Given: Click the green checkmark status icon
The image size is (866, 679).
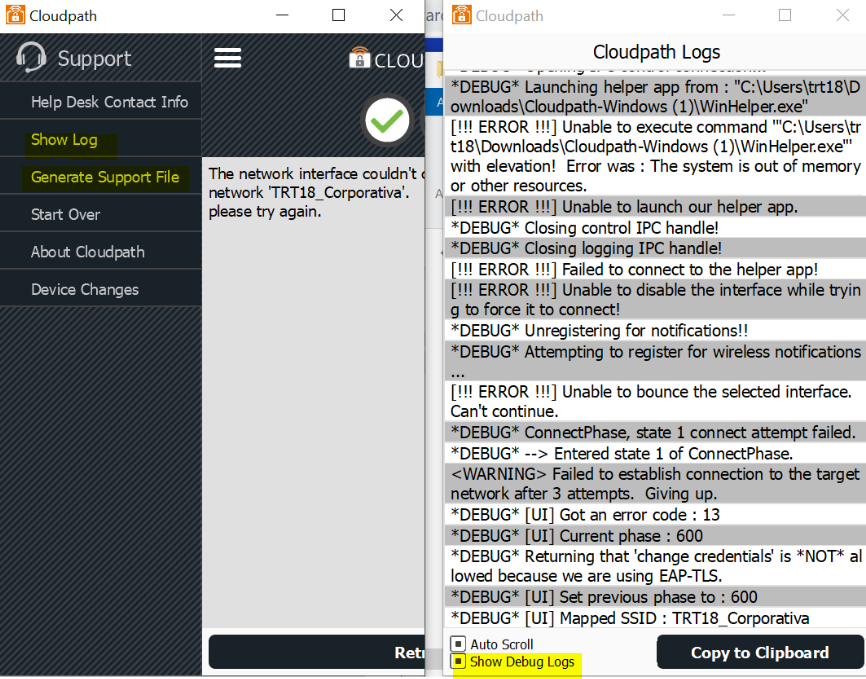Looking at the screenshot, I should click(387, 120).
